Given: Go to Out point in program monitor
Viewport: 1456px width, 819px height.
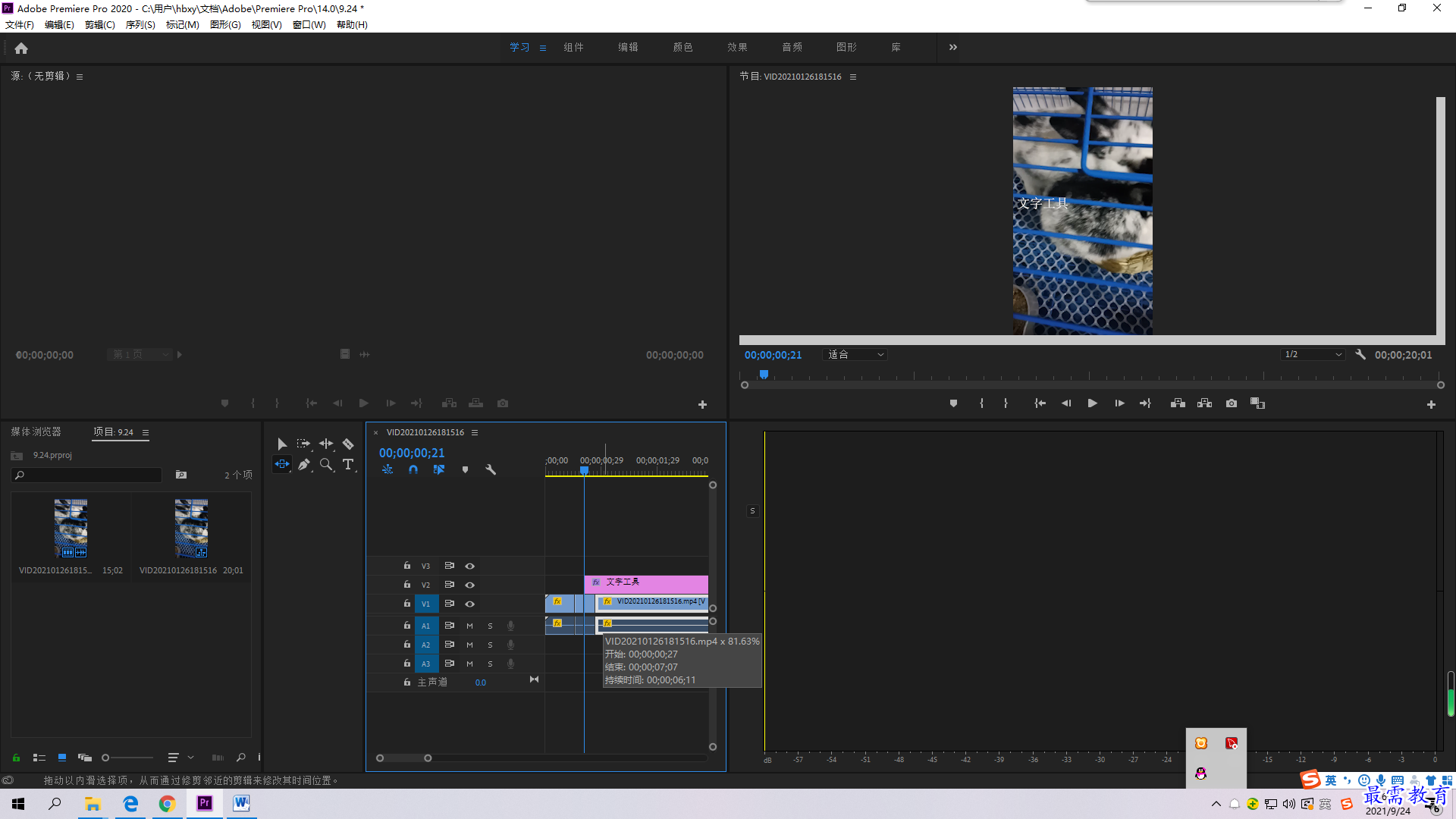Looking at the screenshot, I should (1145, 403).
